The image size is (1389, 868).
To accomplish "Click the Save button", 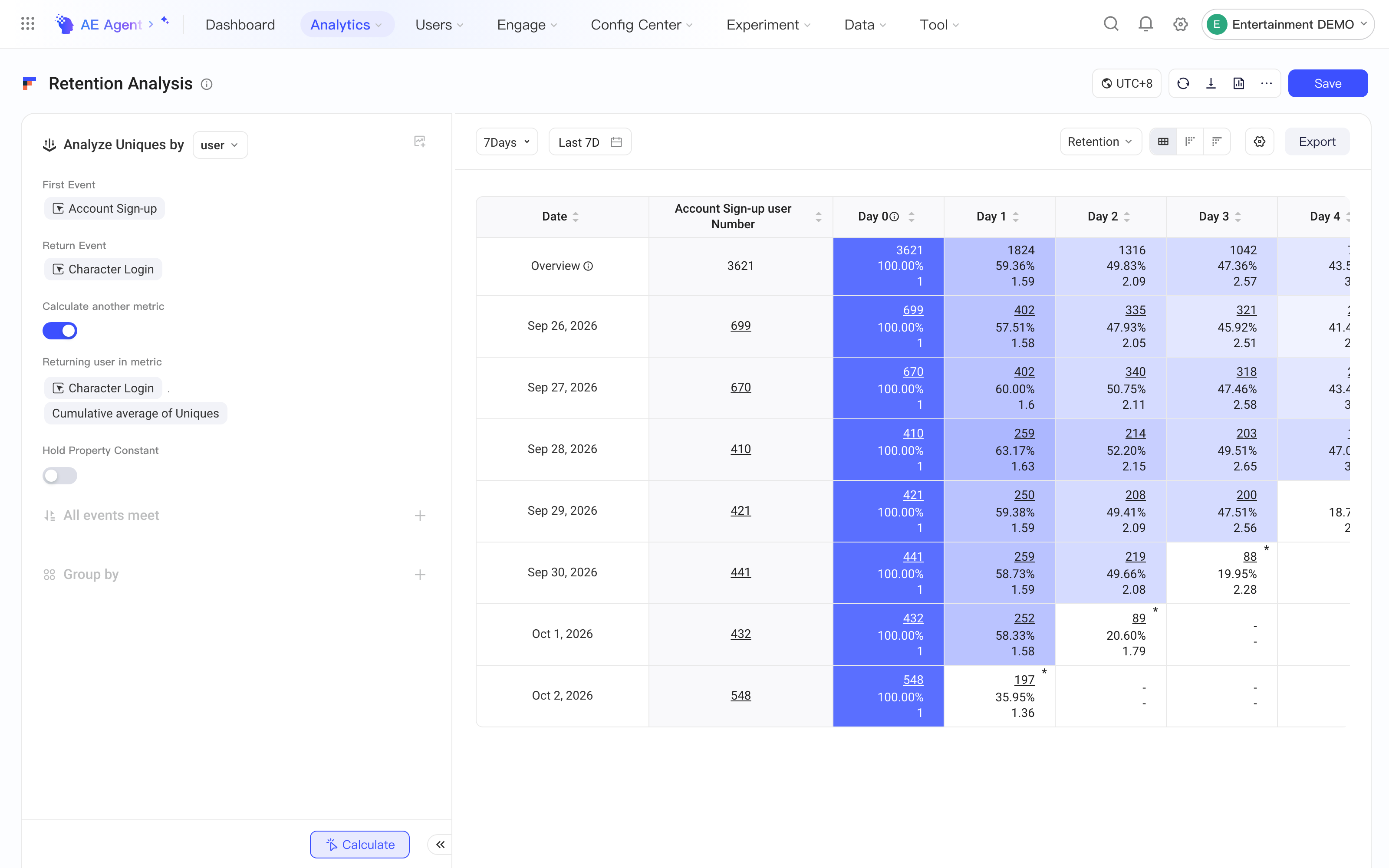I will pyautogui.click(x=1328, y=84).
